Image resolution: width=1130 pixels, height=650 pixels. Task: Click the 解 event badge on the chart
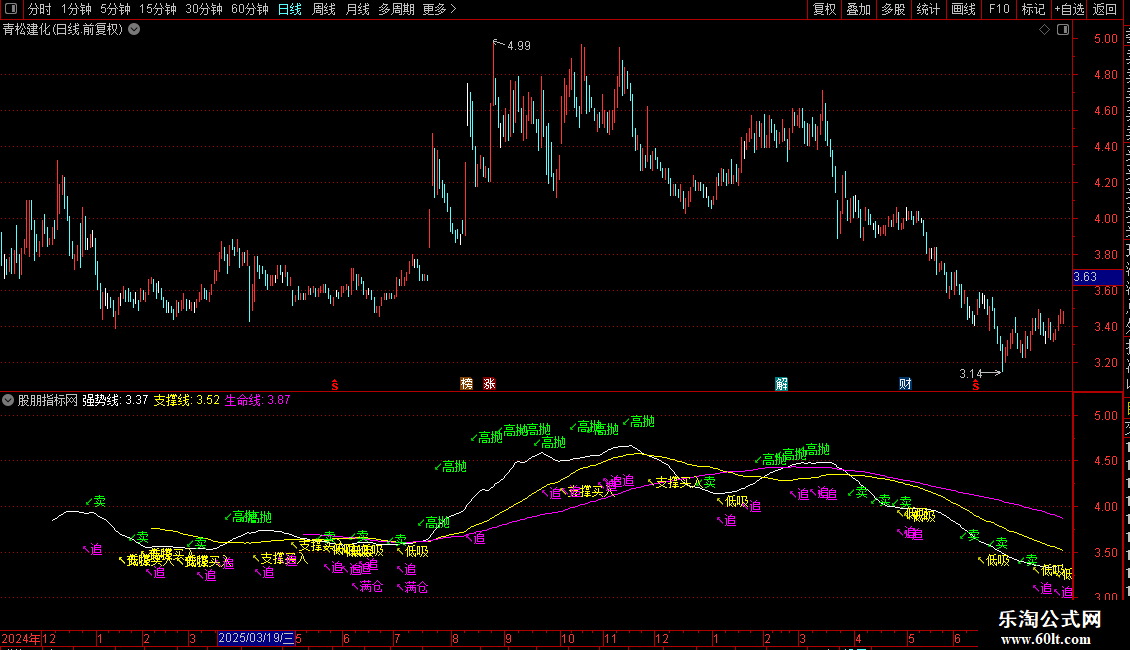(781, 383)
